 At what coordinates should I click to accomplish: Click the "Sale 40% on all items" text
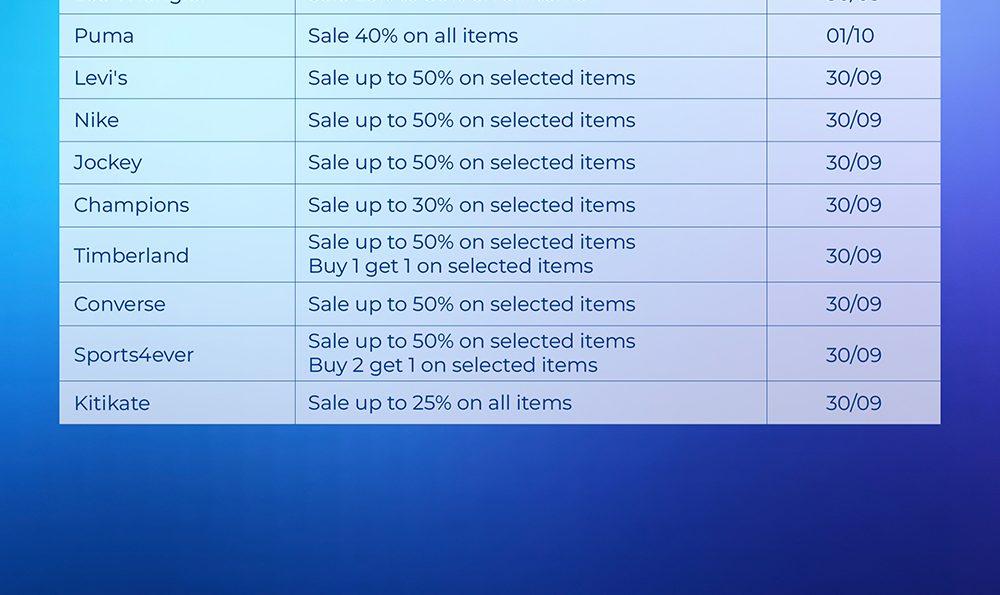click(413, 36)
